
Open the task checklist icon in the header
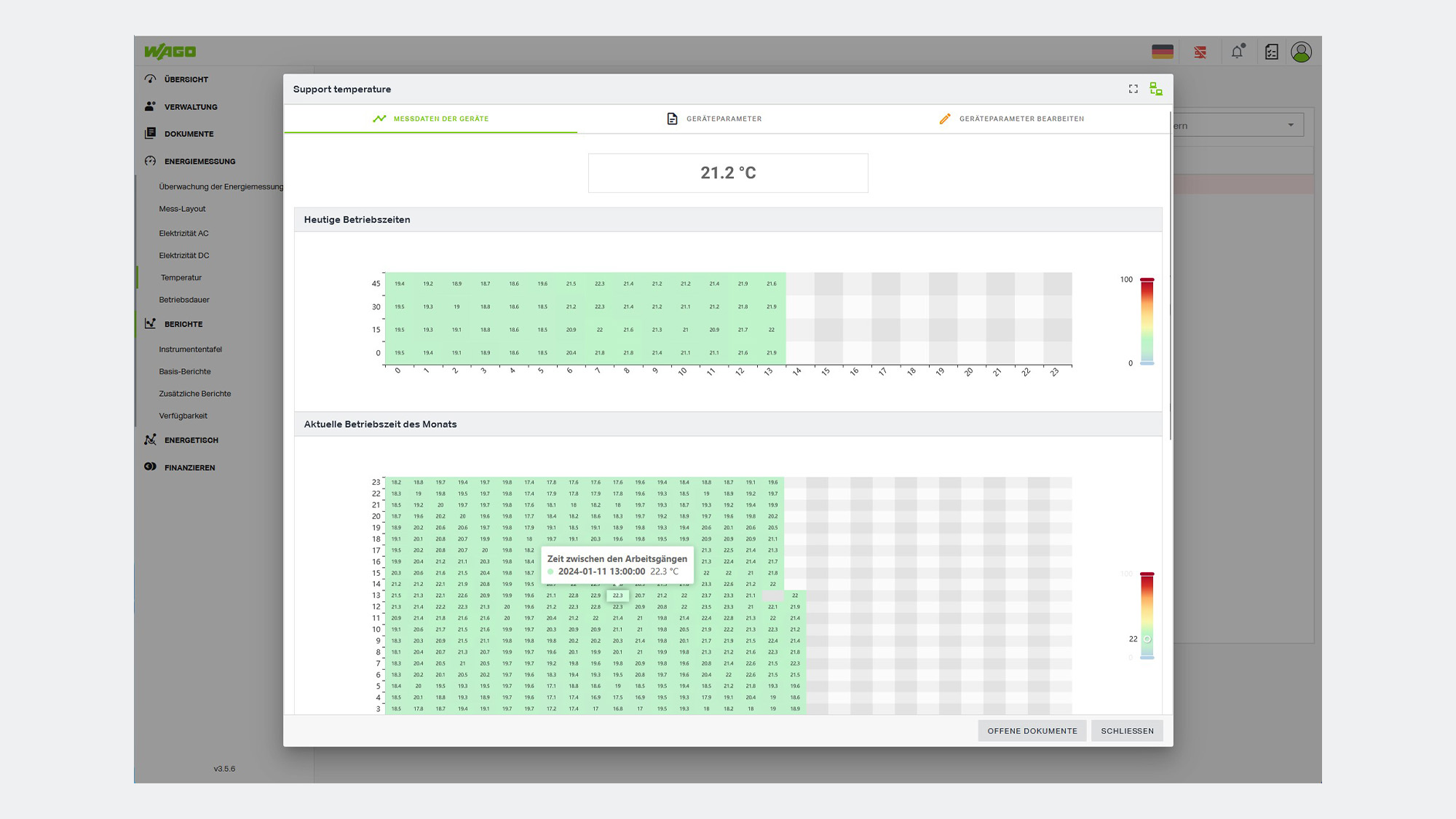pyautogui.click(x=1271, y=51)
